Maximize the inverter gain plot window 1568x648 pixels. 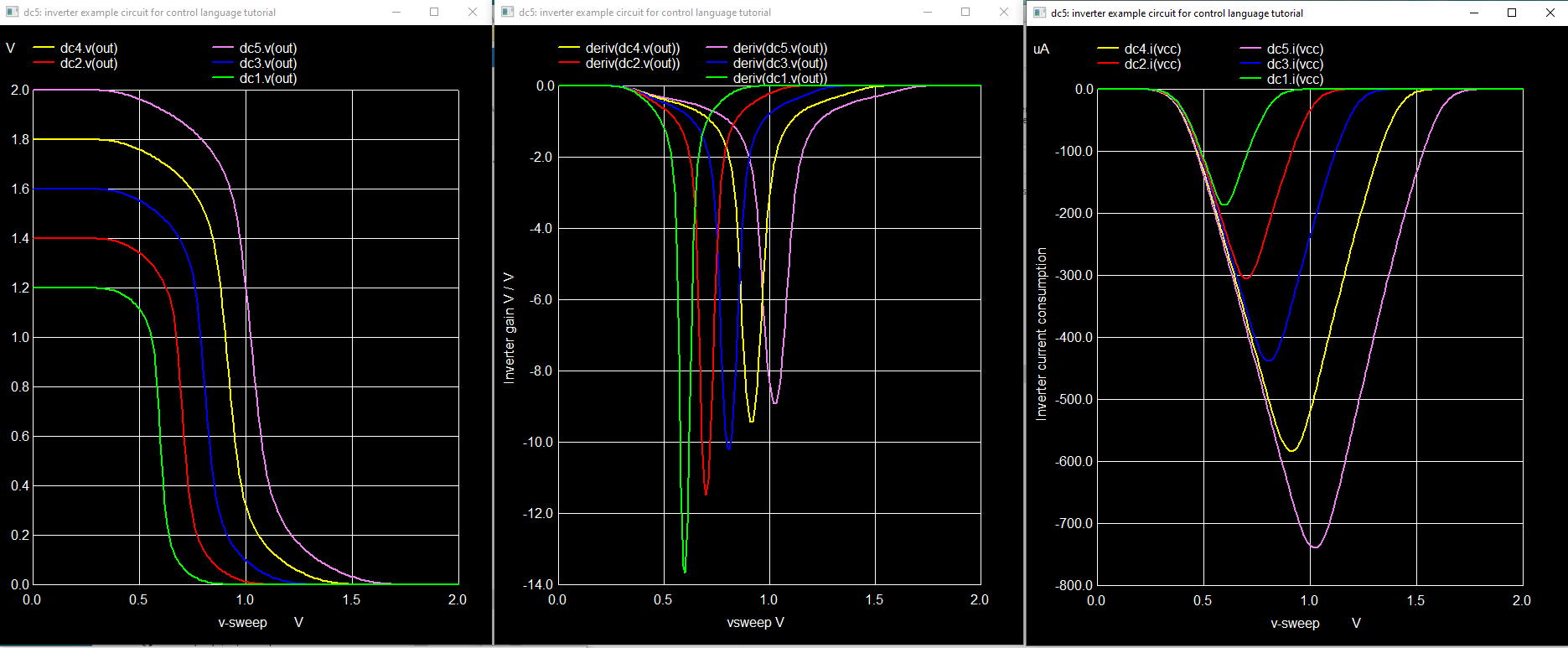pyautogui.click(x=965, y=13)
